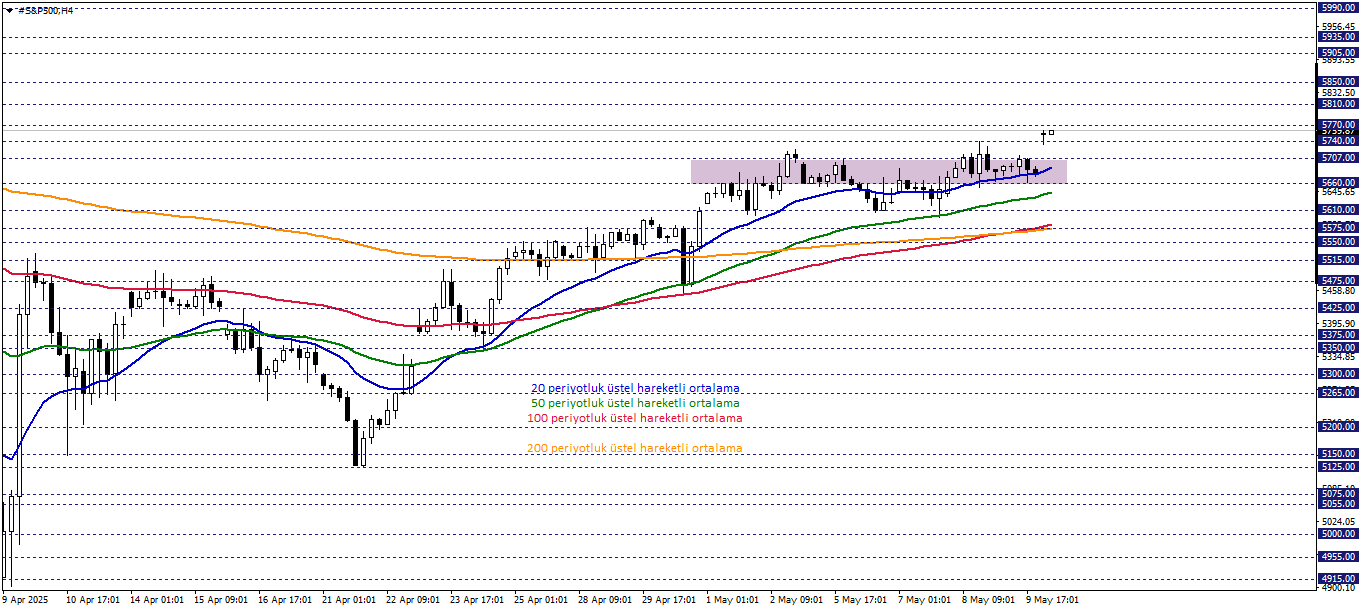The image size is (1362, 611).
Task: Click the 29 Apr 17:01 time label
Action: [x=669, y=600]
